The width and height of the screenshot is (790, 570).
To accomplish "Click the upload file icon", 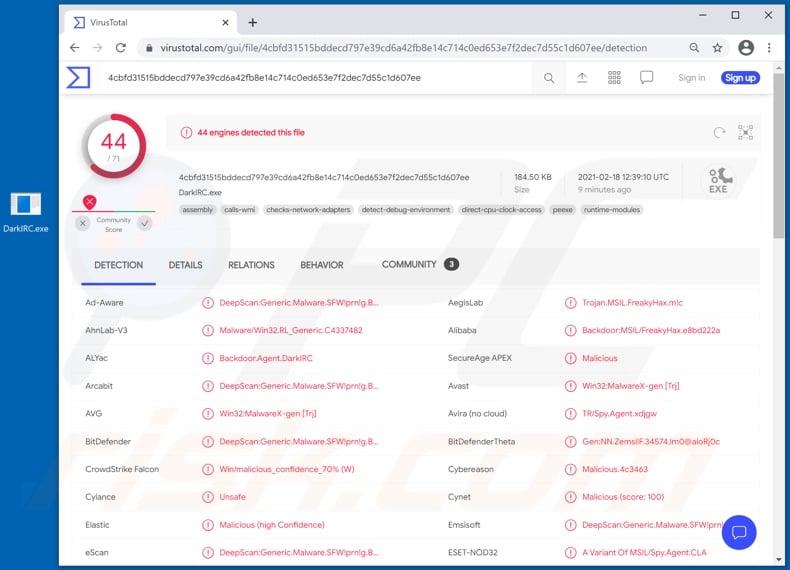I will click(582, 78).
